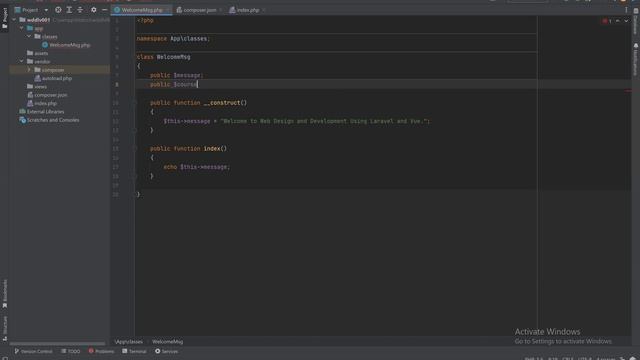Close the composer.json tab

[221, 10]
